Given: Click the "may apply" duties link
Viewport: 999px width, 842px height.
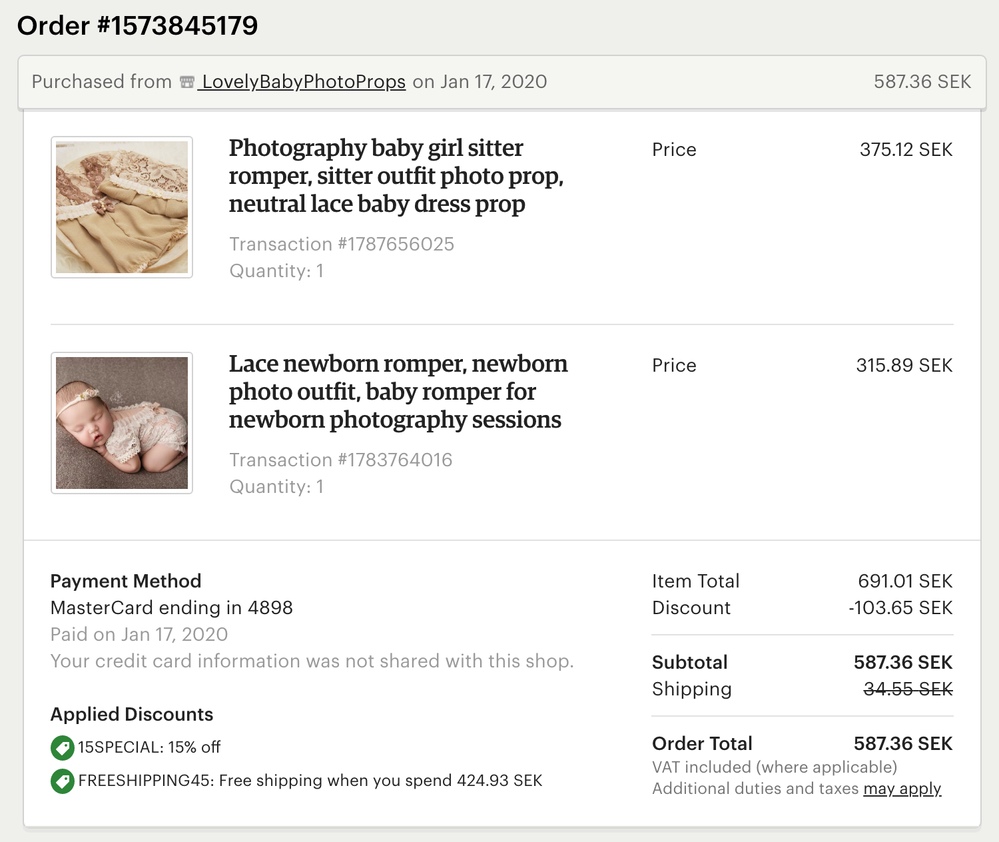Looking at the screenshot, I should [902, 789].
